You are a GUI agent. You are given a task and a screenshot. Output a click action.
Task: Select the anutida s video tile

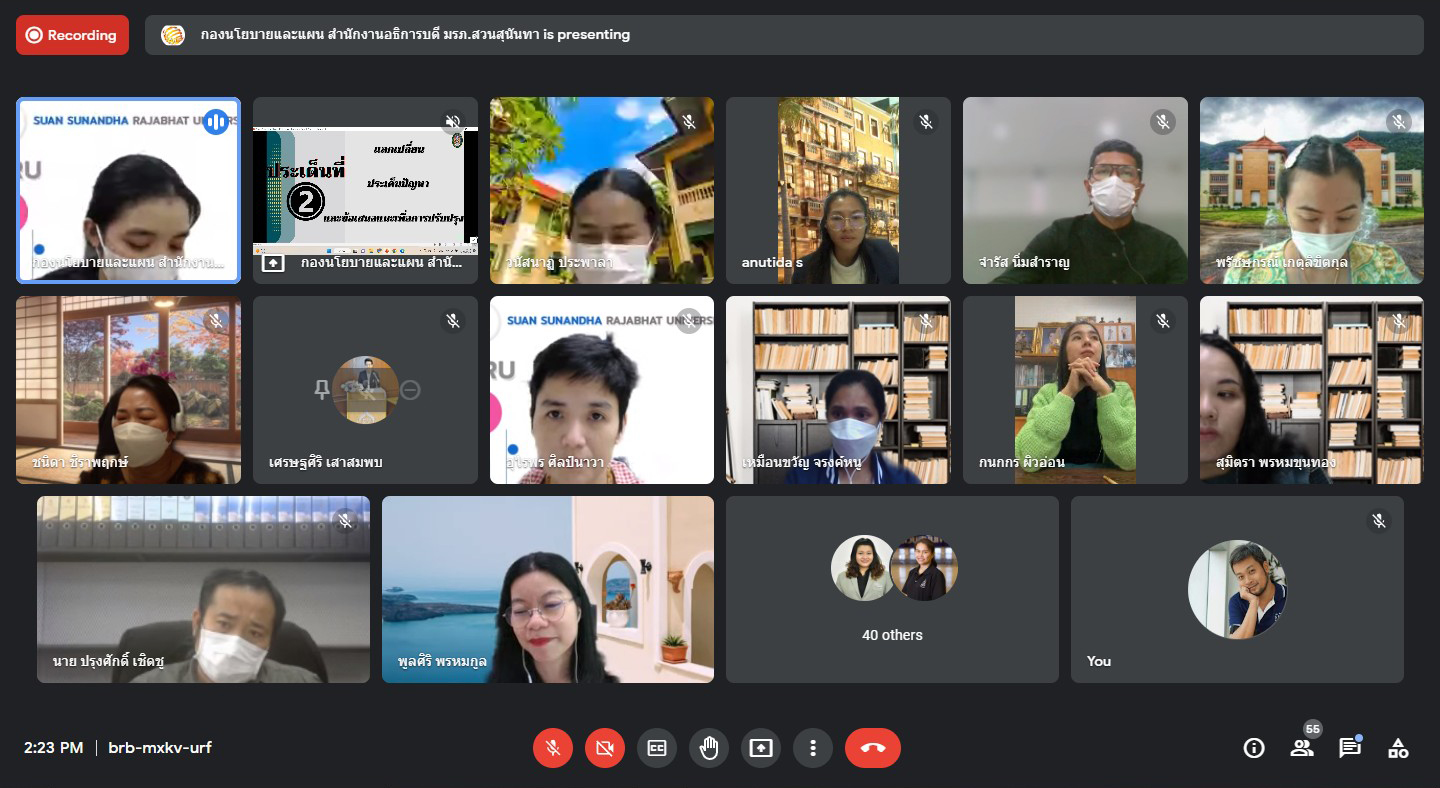838,190
